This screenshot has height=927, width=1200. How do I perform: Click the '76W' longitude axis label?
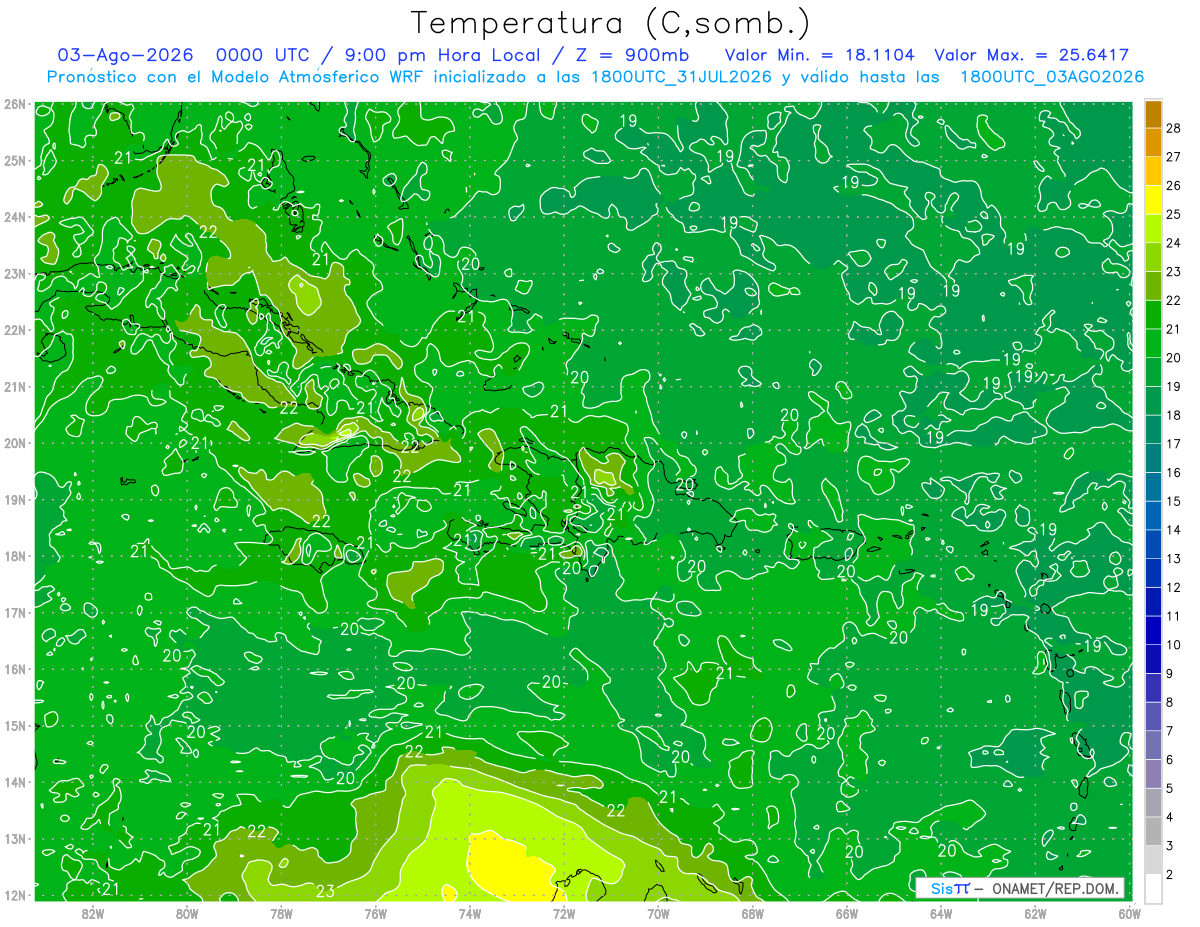coord(375,913)
